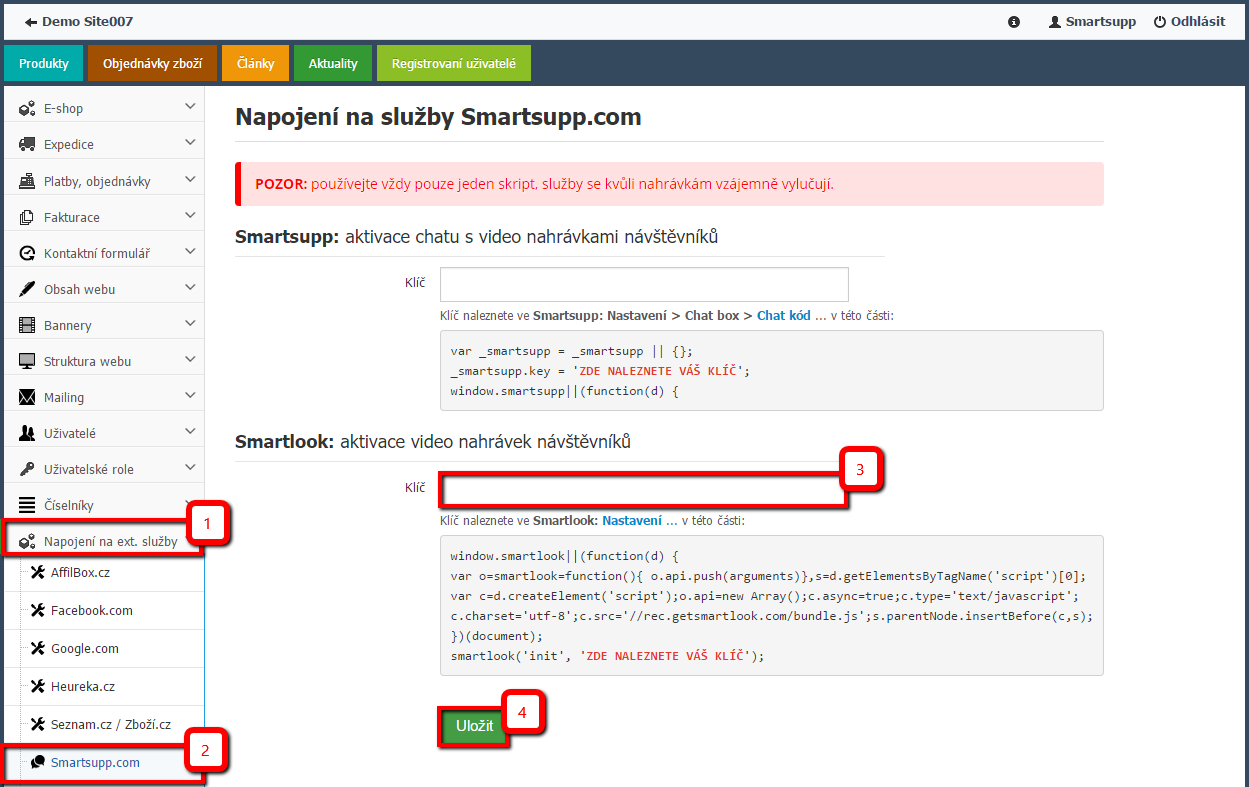Open the AffilBox.cz settings page

[80, 572]
